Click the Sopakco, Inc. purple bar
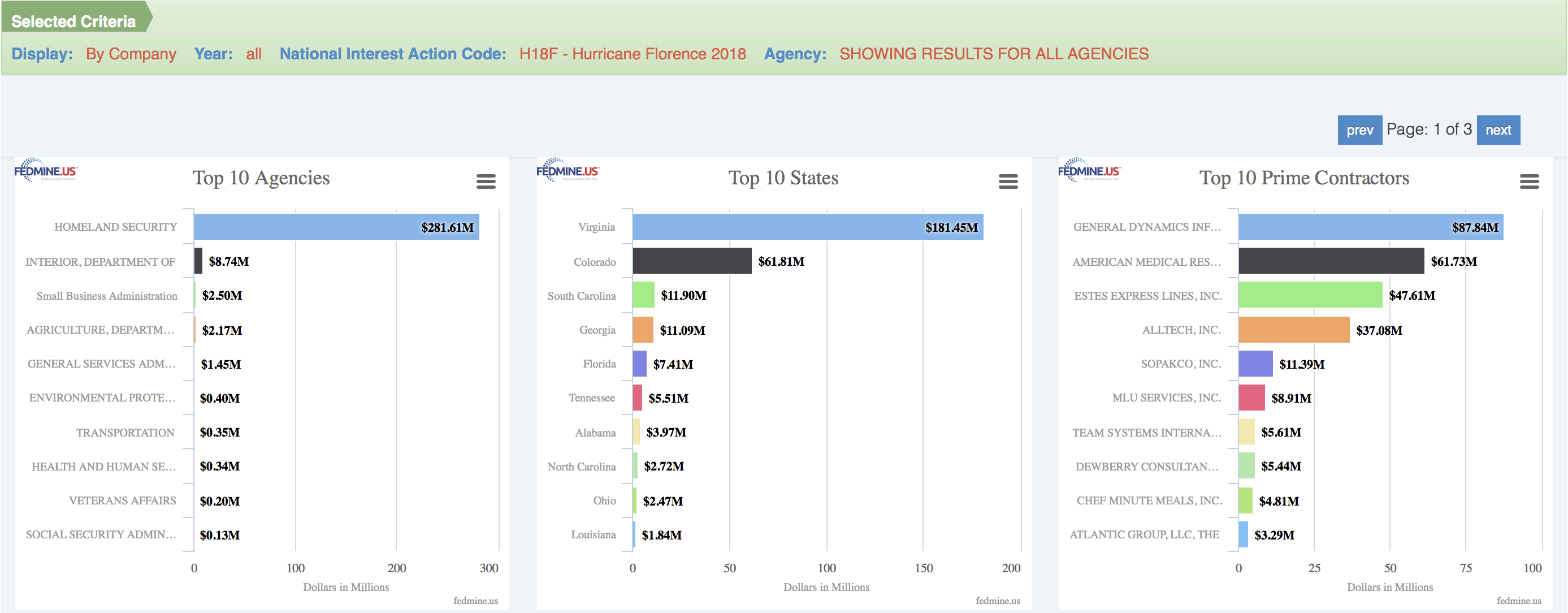Image resolution: width=1568 pixels, height=613 pixels. point(1256,364)
